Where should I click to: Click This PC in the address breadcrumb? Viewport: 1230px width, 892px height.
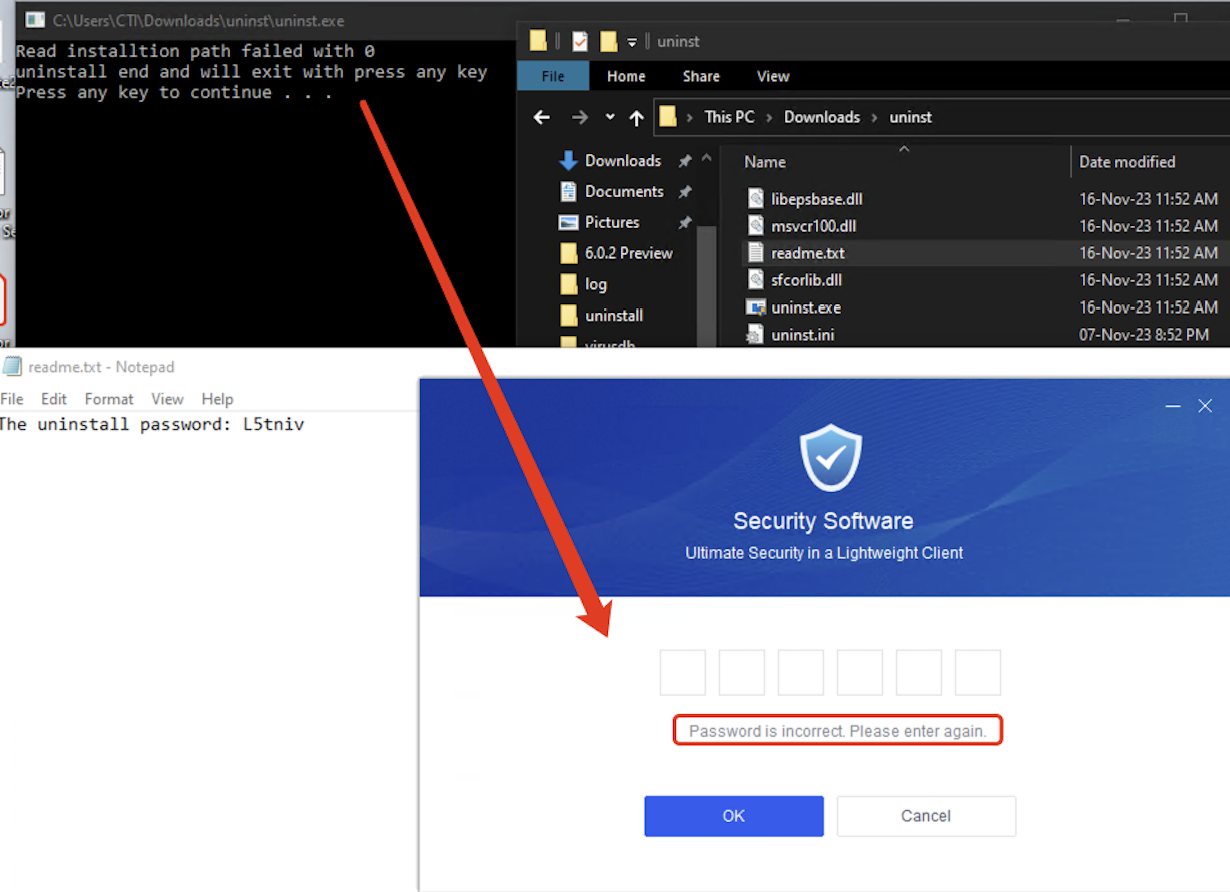click(729, 117)
